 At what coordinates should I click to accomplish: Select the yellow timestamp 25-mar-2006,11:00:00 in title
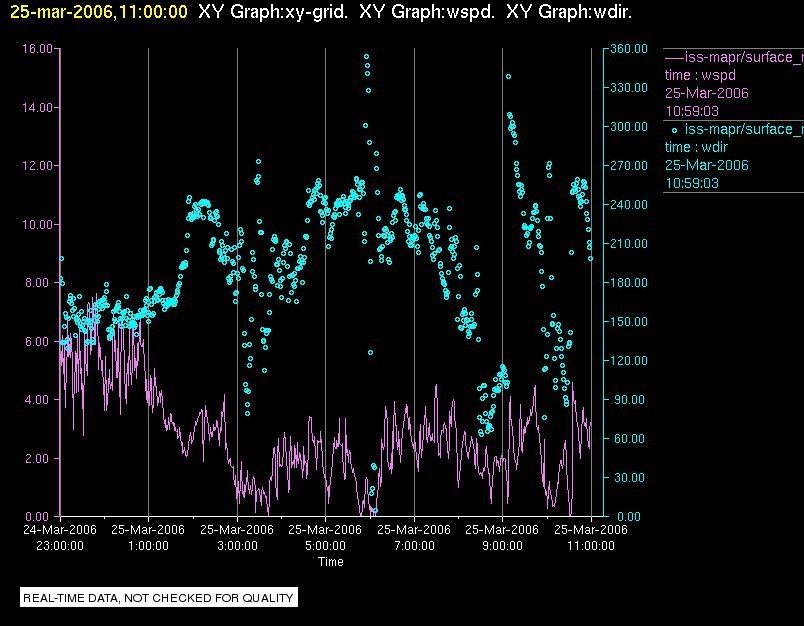tap(98, 12)
